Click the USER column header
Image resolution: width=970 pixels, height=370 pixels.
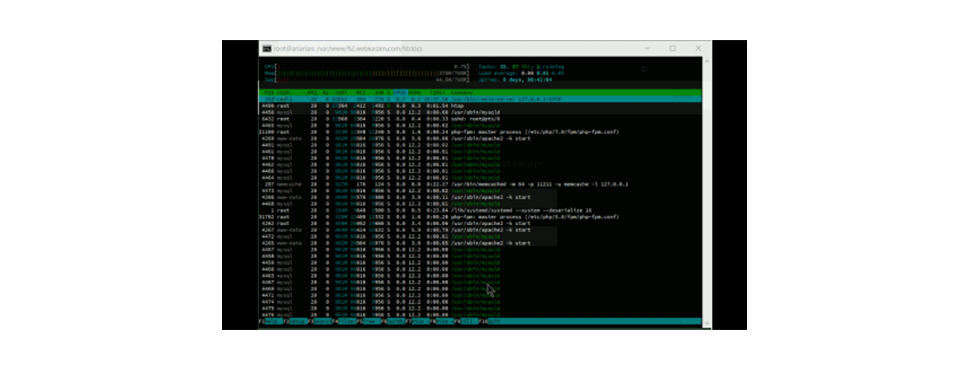click(283, 93)
